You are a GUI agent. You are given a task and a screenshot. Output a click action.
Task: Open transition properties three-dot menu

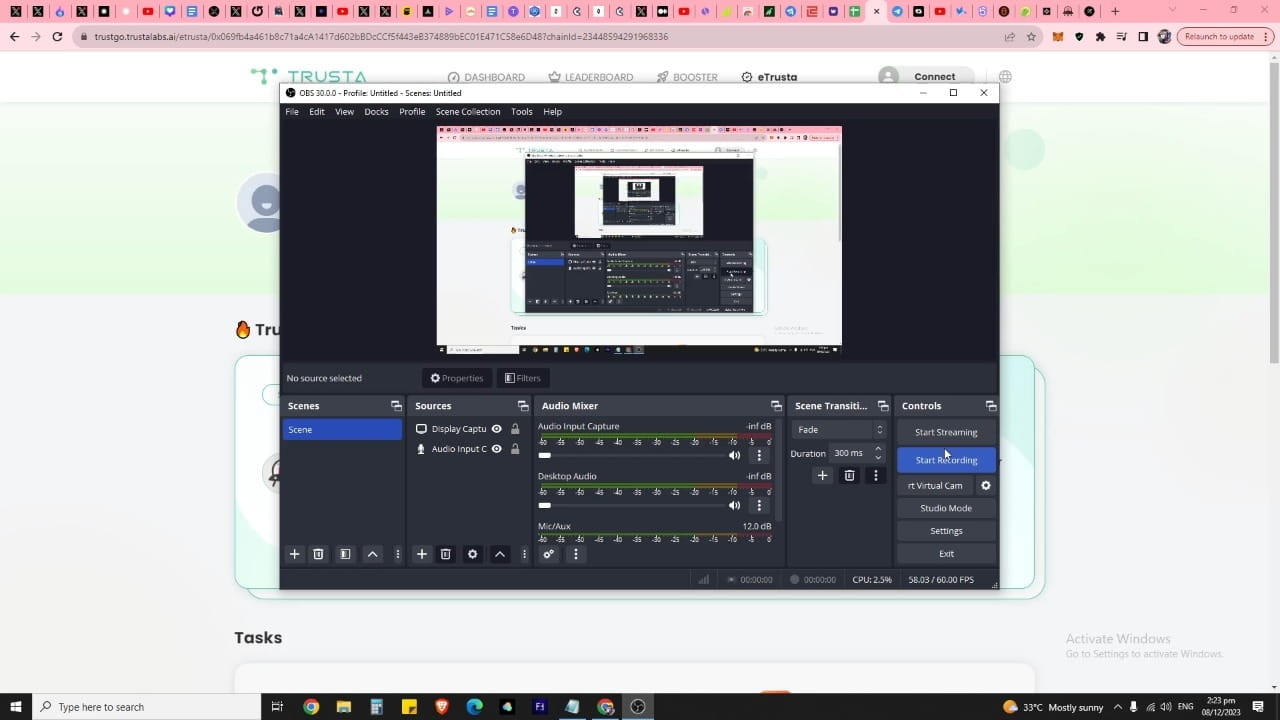tap(875, 475)
